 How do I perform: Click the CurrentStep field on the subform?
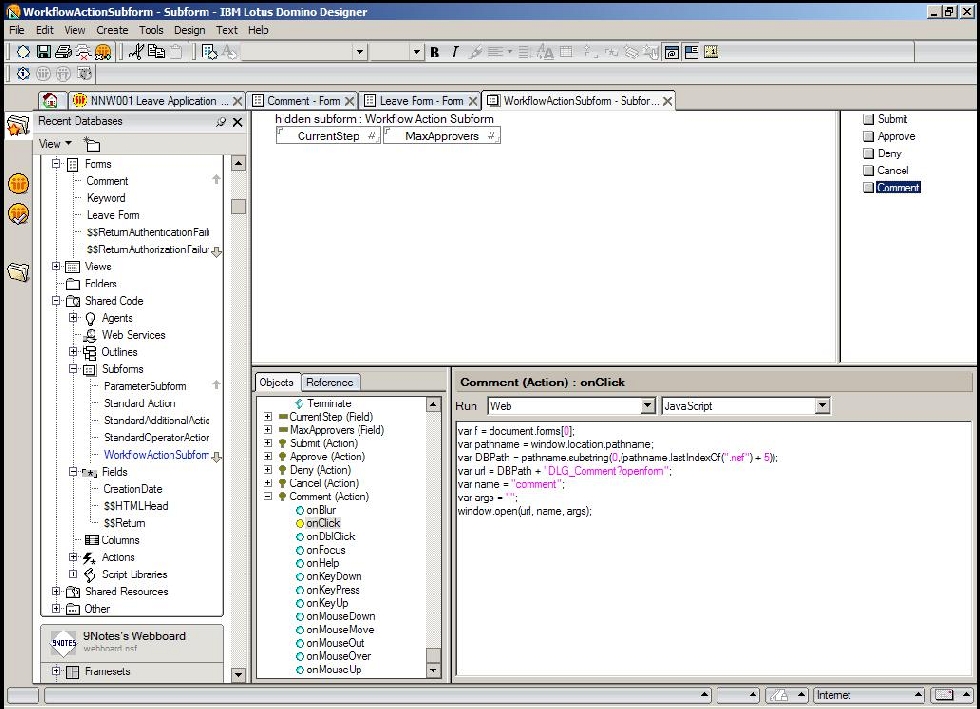tap(328, 136)
